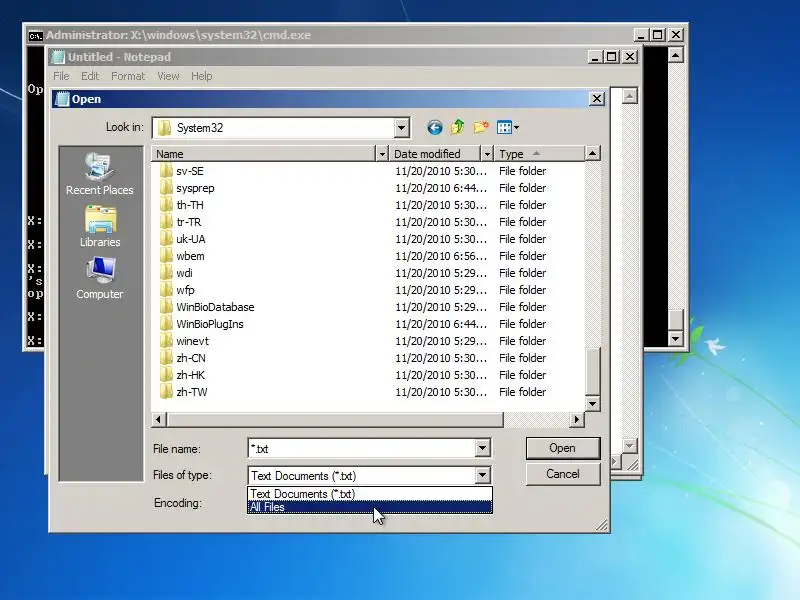Select the sysprep folder icon

166,188
